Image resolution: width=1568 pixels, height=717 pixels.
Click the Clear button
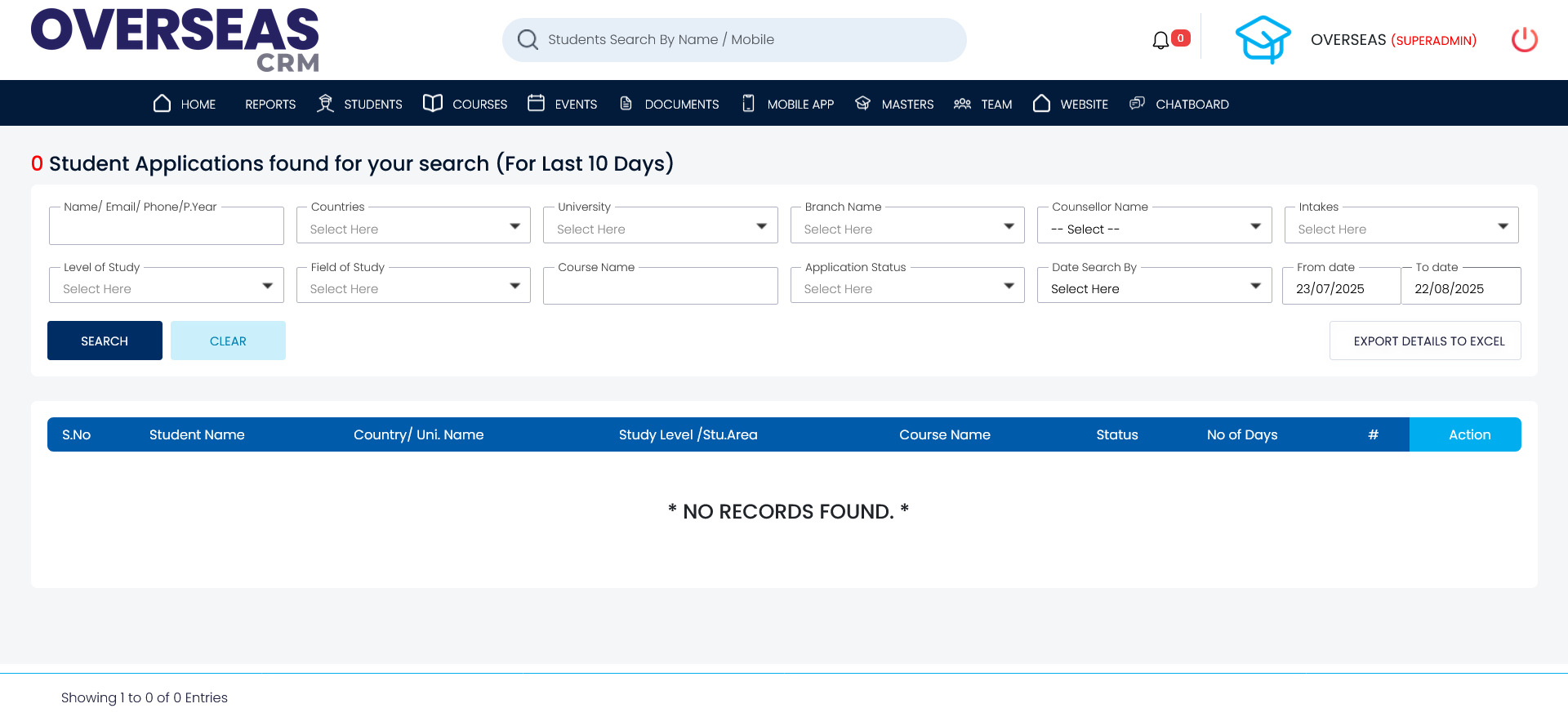point(228,341)
